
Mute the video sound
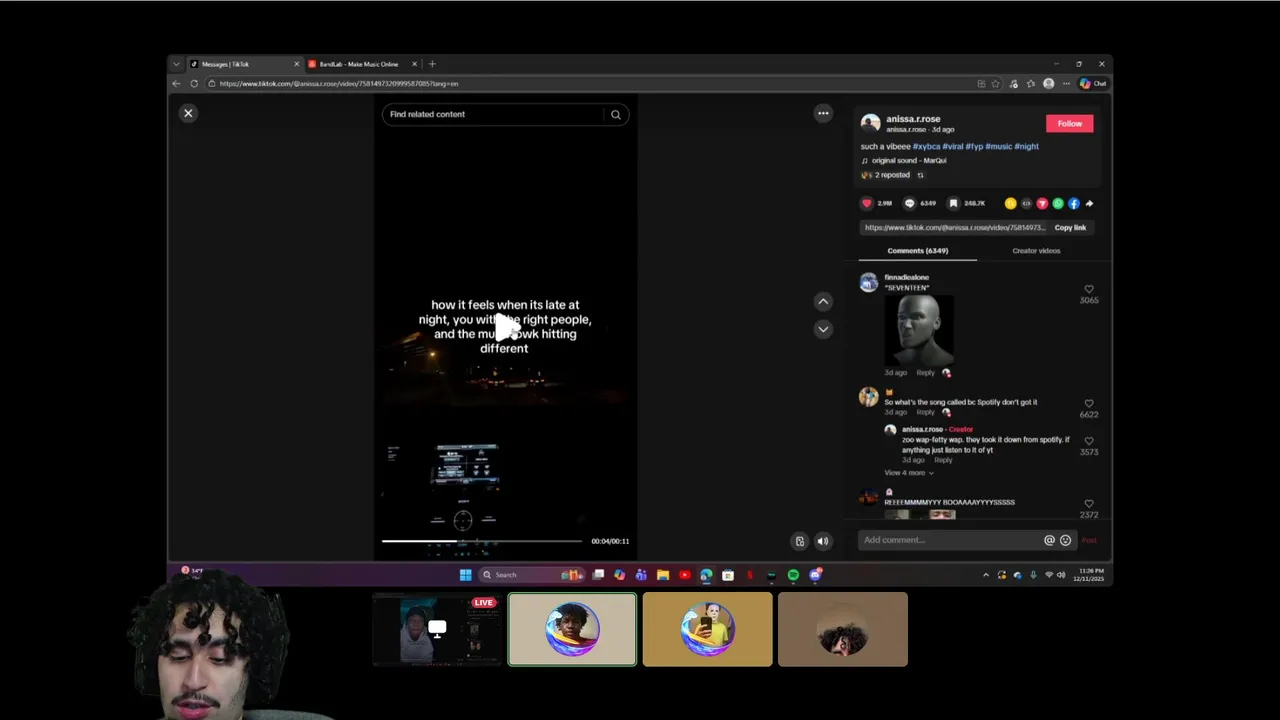(x=823, y=541)
